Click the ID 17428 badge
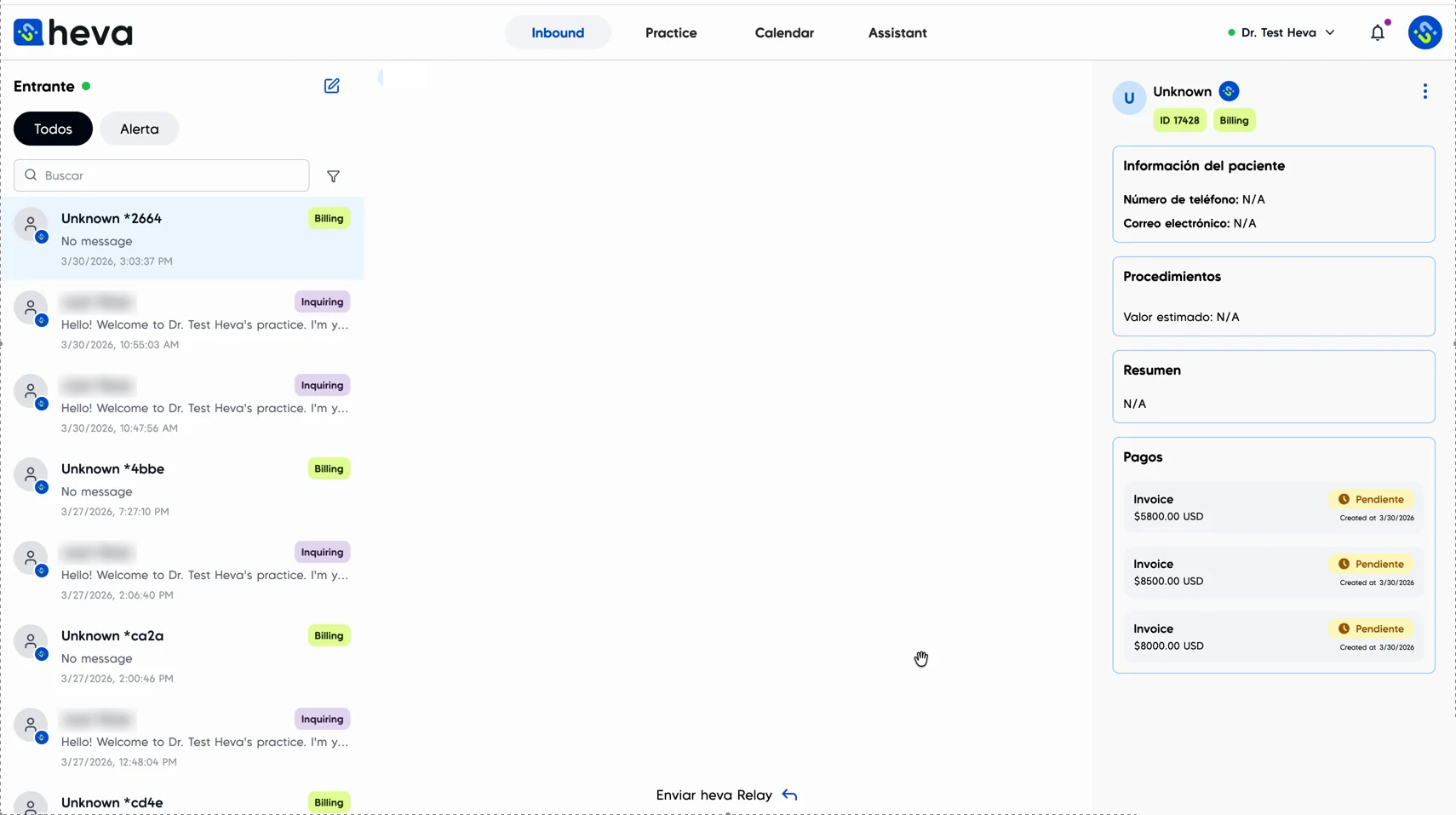The height and width of the screenshot is (815, 1456). (1179, 120)
